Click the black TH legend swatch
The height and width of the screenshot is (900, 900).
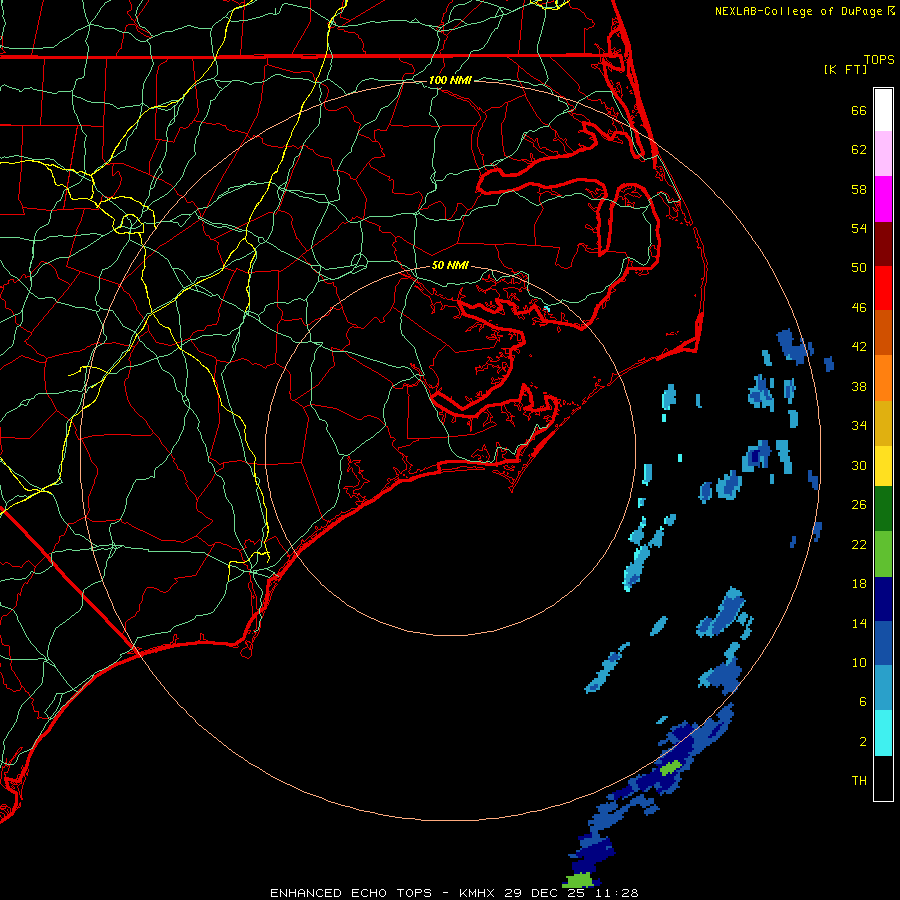(x=883, y=778)
